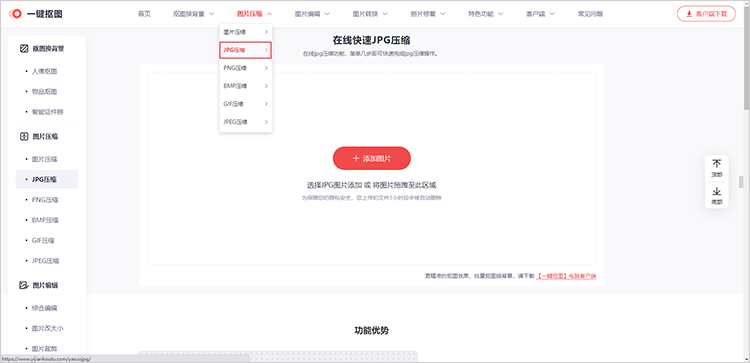The image size is (750, 363).
Task: Open the 一键抠图 电脑客户端 download link
Action: pos(566,276)
